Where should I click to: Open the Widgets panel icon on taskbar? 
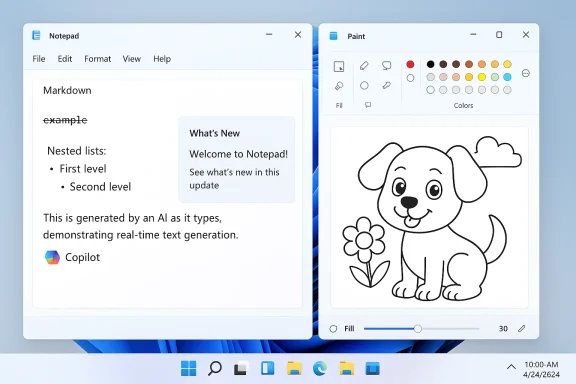point(267,368)
